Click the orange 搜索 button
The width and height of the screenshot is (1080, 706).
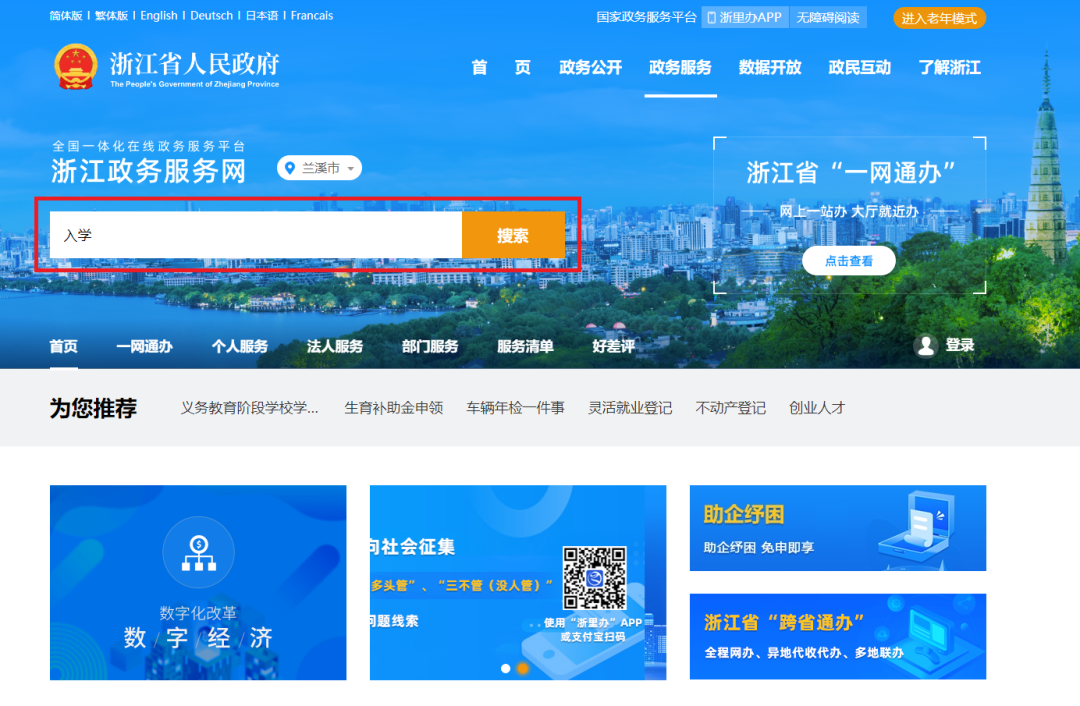click(x=513, y=236)
